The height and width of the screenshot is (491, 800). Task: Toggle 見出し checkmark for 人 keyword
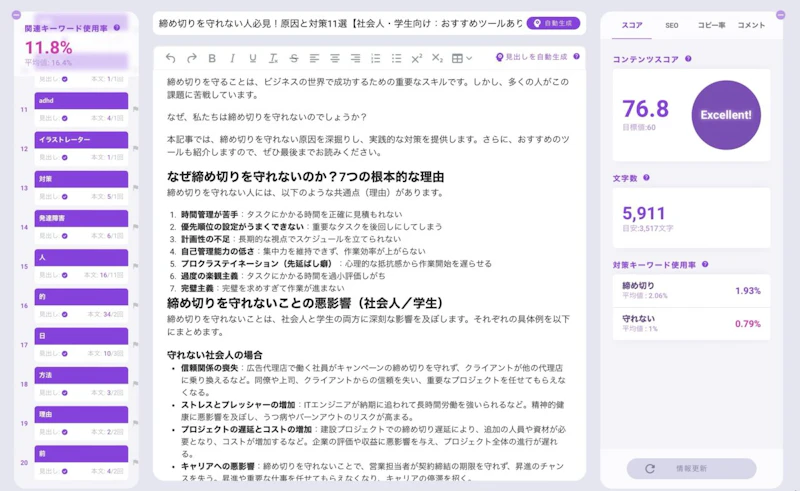coord(65,276)
